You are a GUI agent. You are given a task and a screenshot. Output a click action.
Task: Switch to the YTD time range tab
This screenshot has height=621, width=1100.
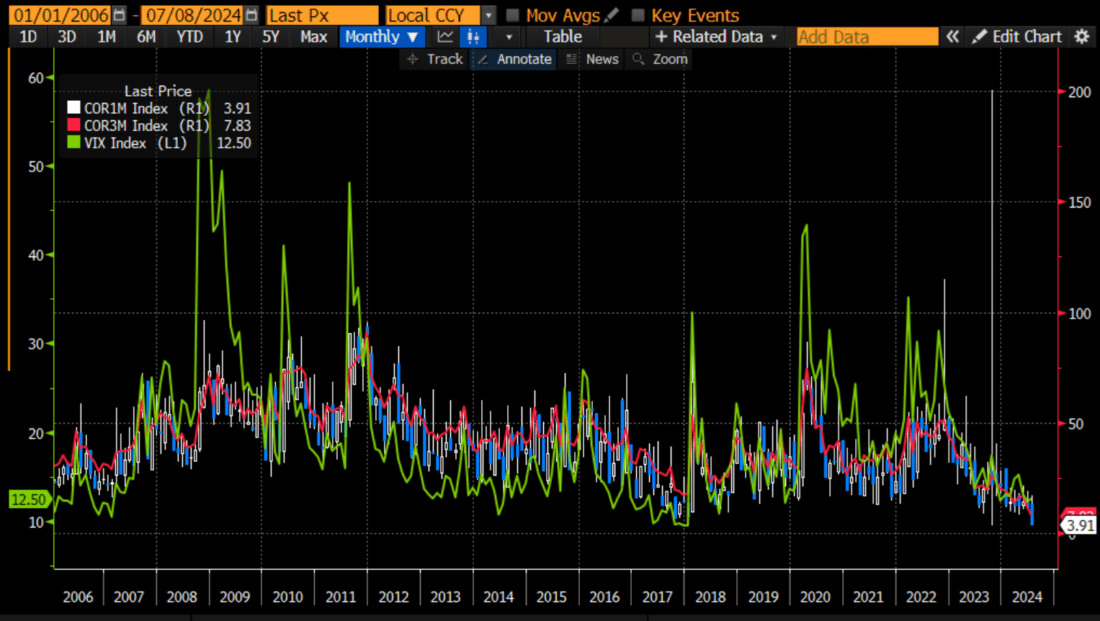189,36
